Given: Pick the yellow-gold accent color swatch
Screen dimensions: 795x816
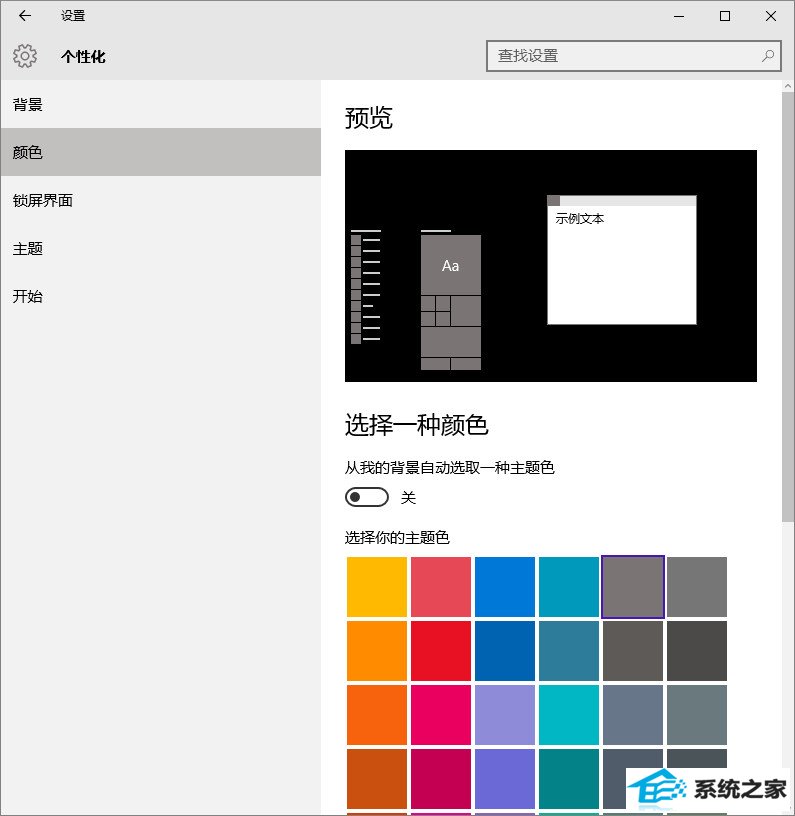Looking at the screenshot, I should [377, 586].
